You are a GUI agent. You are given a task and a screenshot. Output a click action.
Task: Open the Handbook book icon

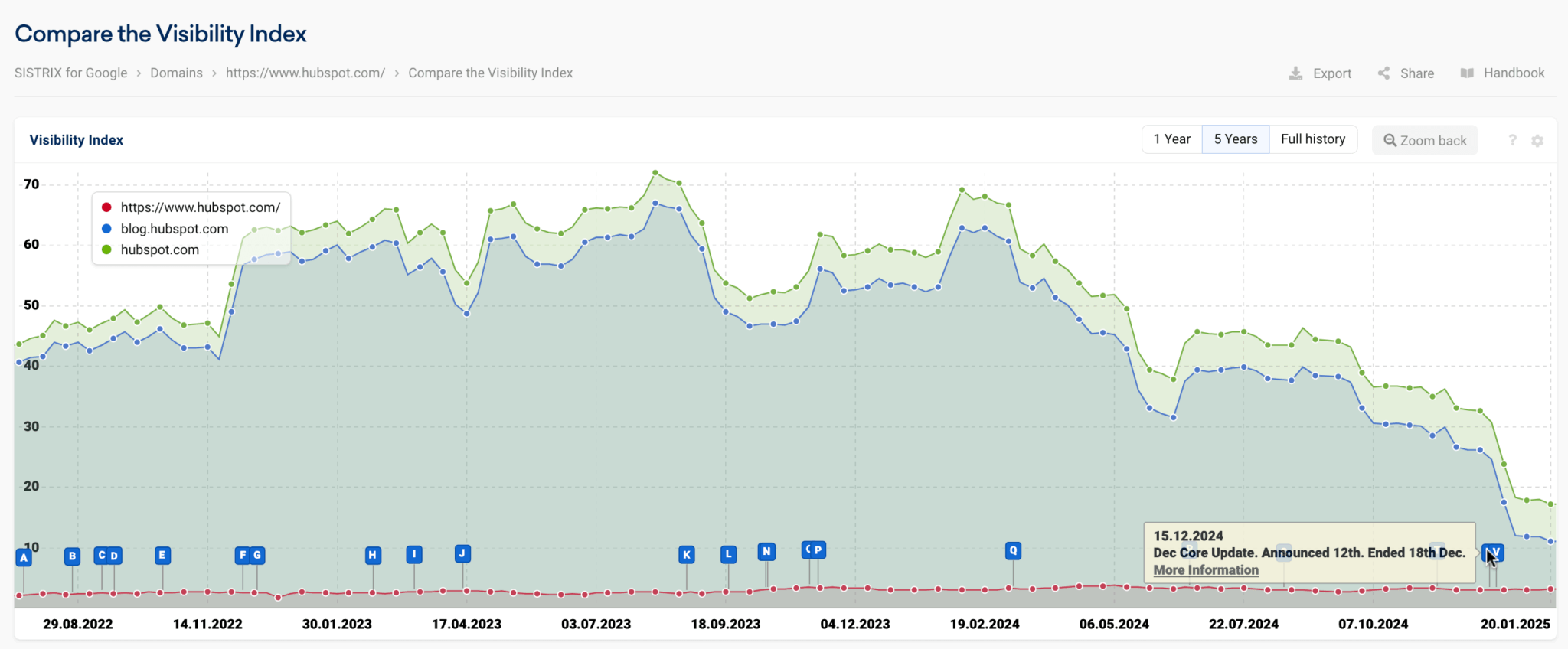1467,73
